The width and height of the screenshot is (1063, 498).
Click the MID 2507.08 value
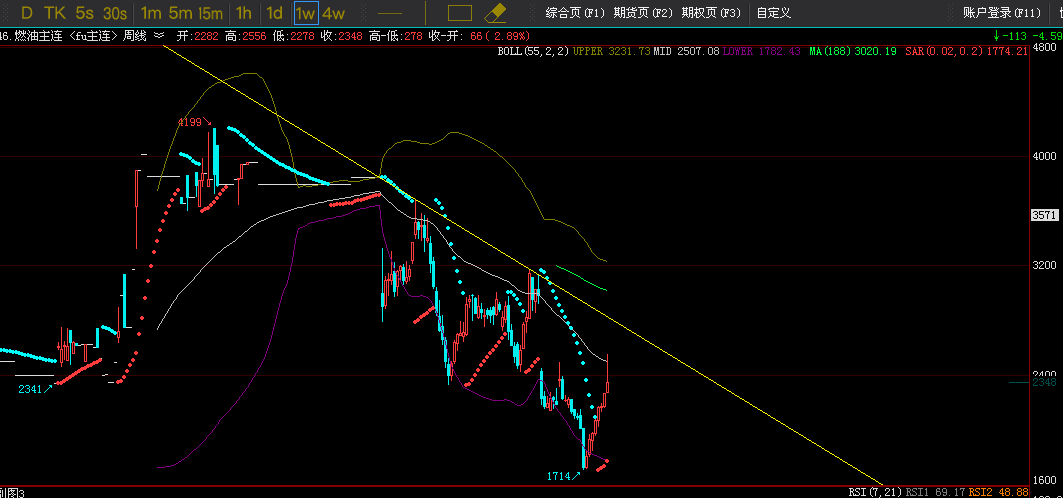[686, 51]
